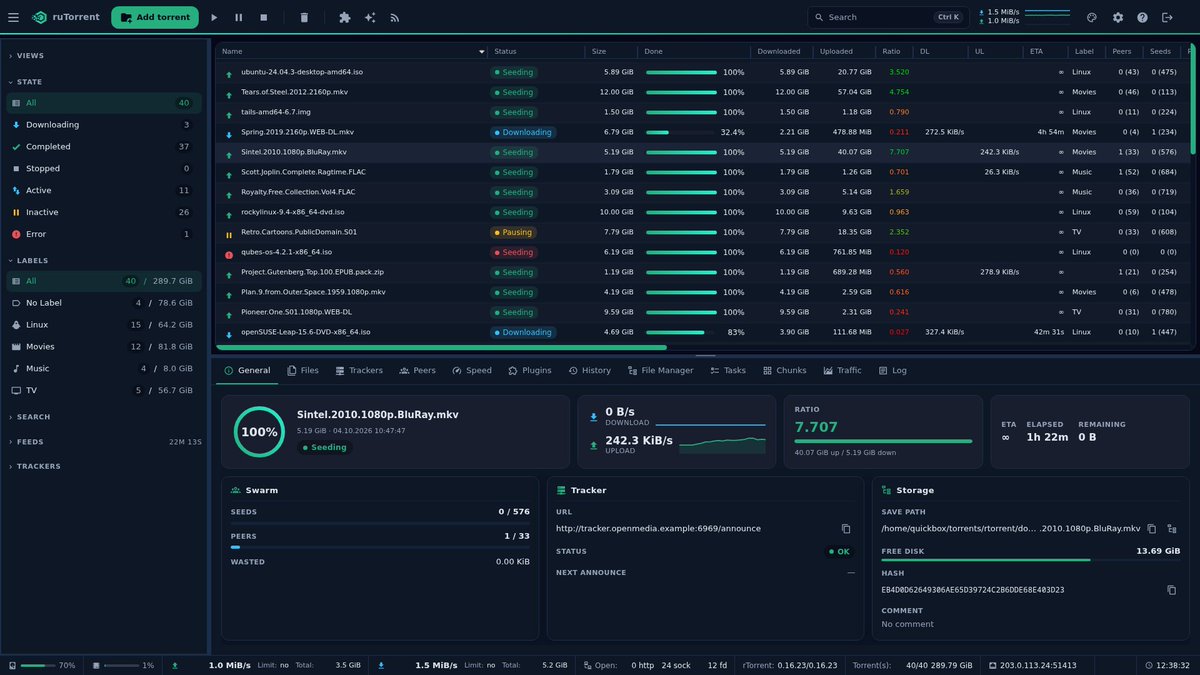This screenshot has width=1200, height=675.
Task: Show the Chunks tab
Action: point(784,370)
